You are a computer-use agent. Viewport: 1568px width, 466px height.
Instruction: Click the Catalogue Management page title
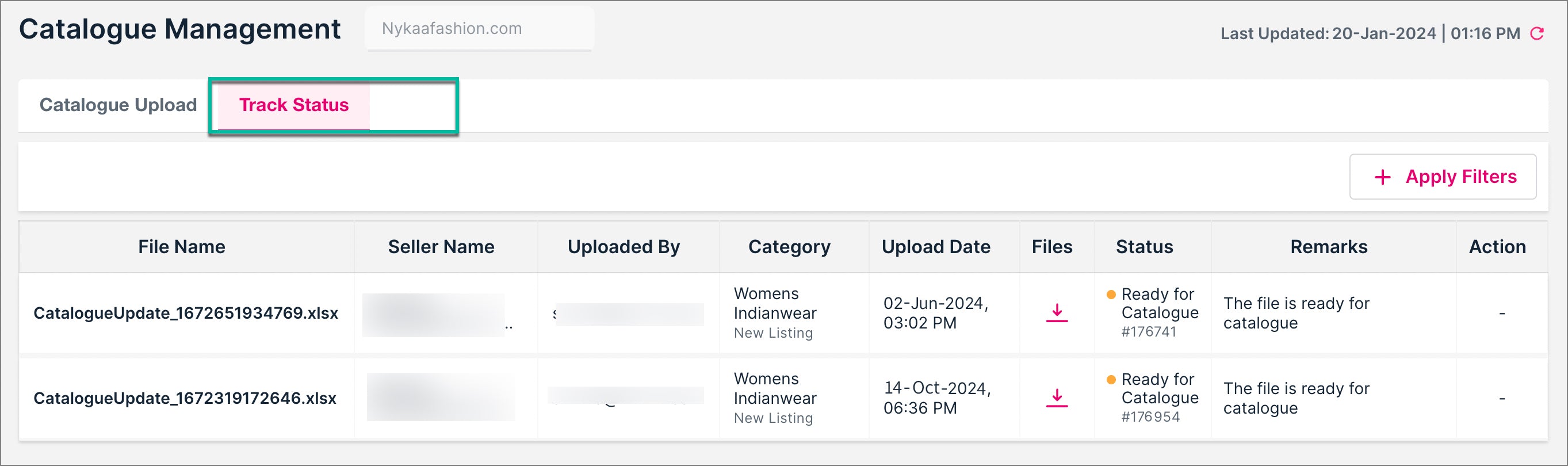click(179, 29)
